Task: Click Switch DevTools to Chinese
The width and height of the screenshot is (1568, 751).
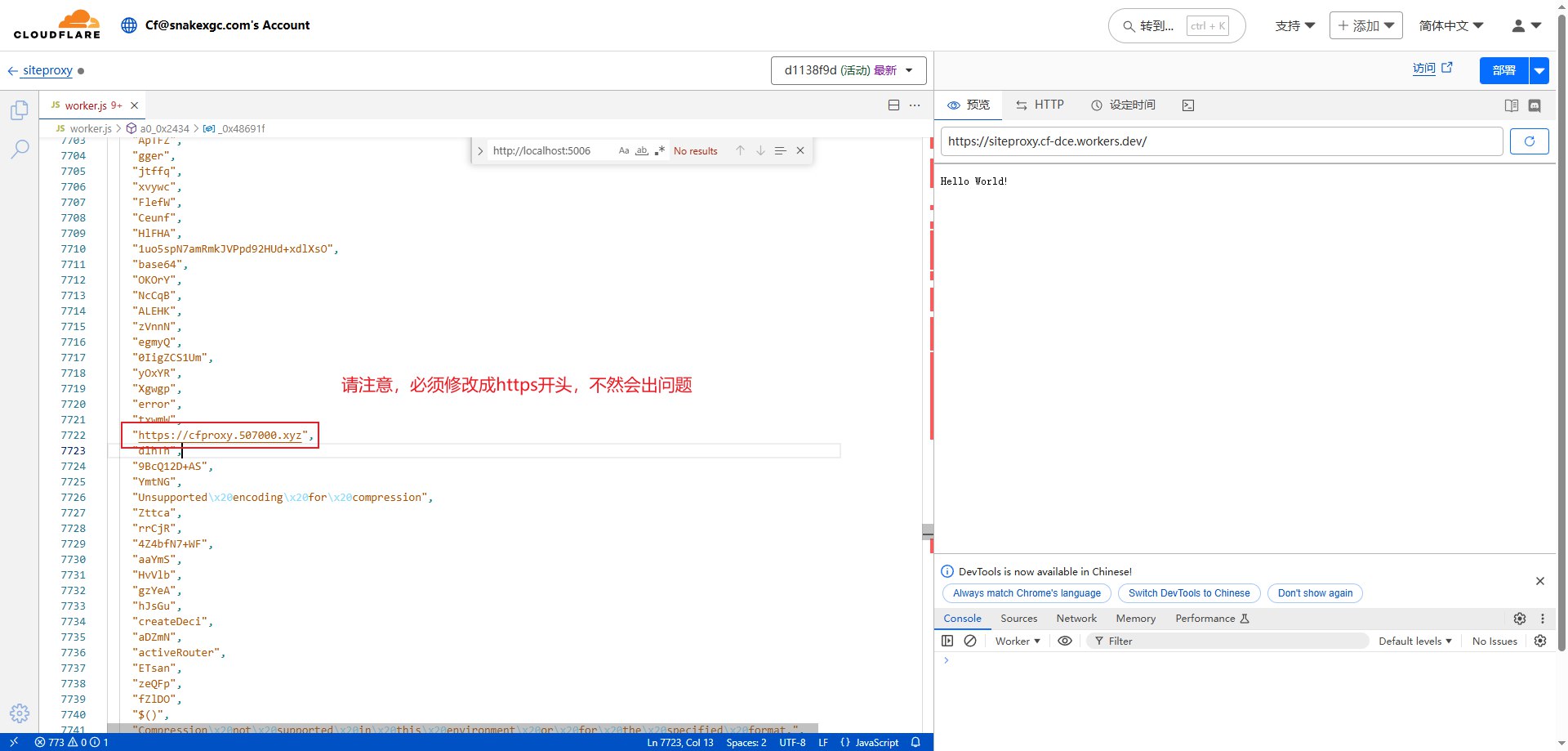Action: point(1189,593)
